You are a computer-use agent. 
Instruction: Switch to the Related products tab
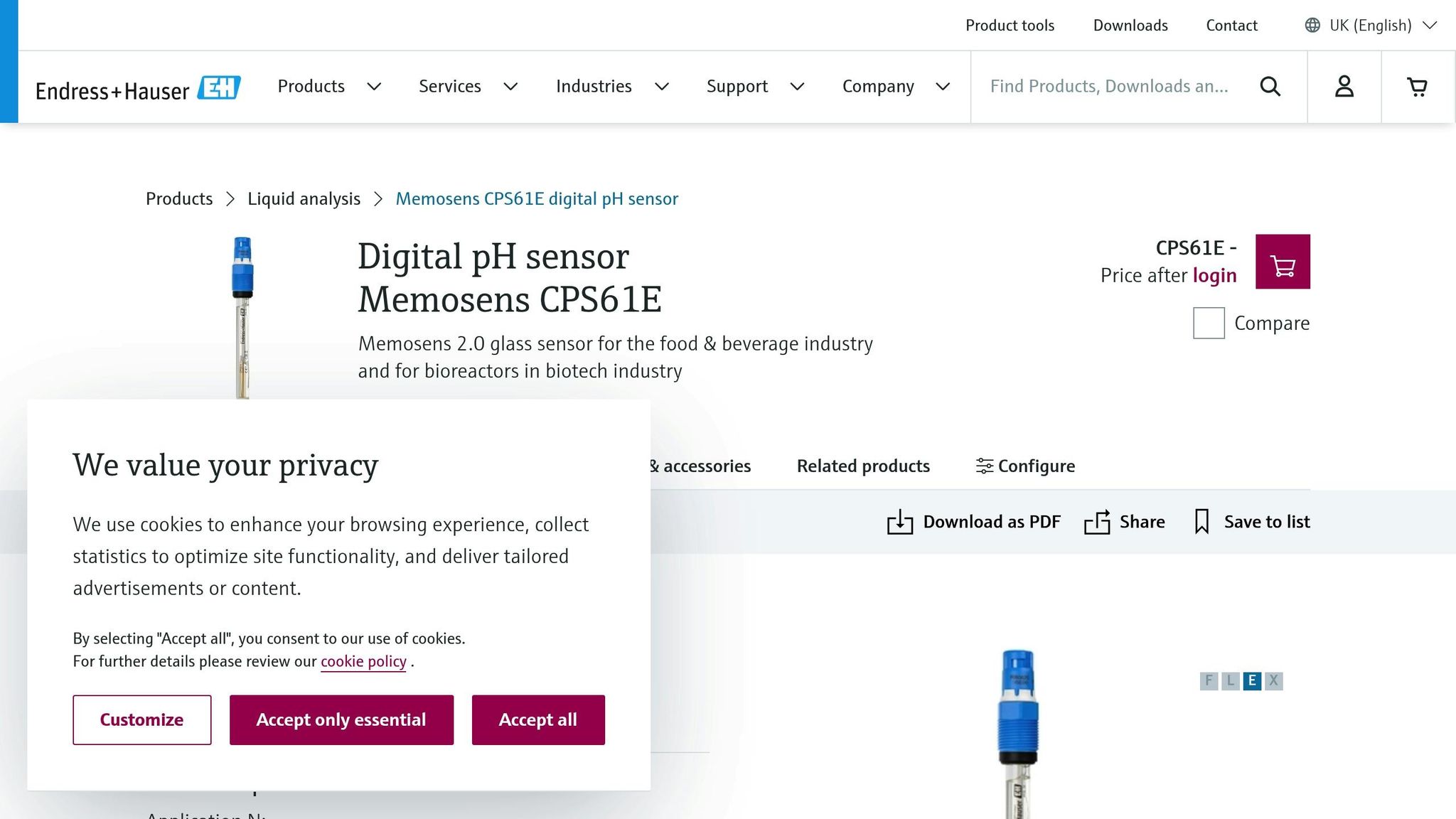pyautogui.click(x=862, y=466)
